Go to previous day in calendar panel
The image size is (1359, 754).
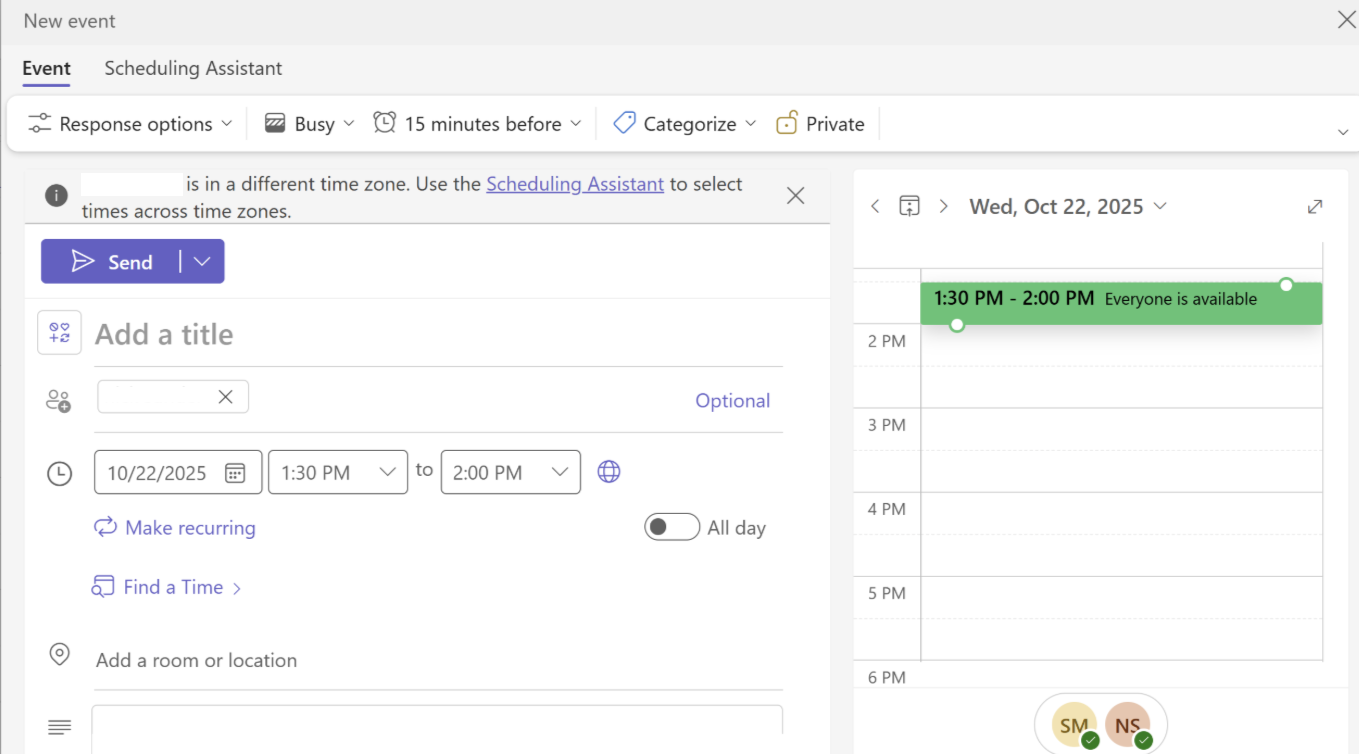tap(875, 206)
